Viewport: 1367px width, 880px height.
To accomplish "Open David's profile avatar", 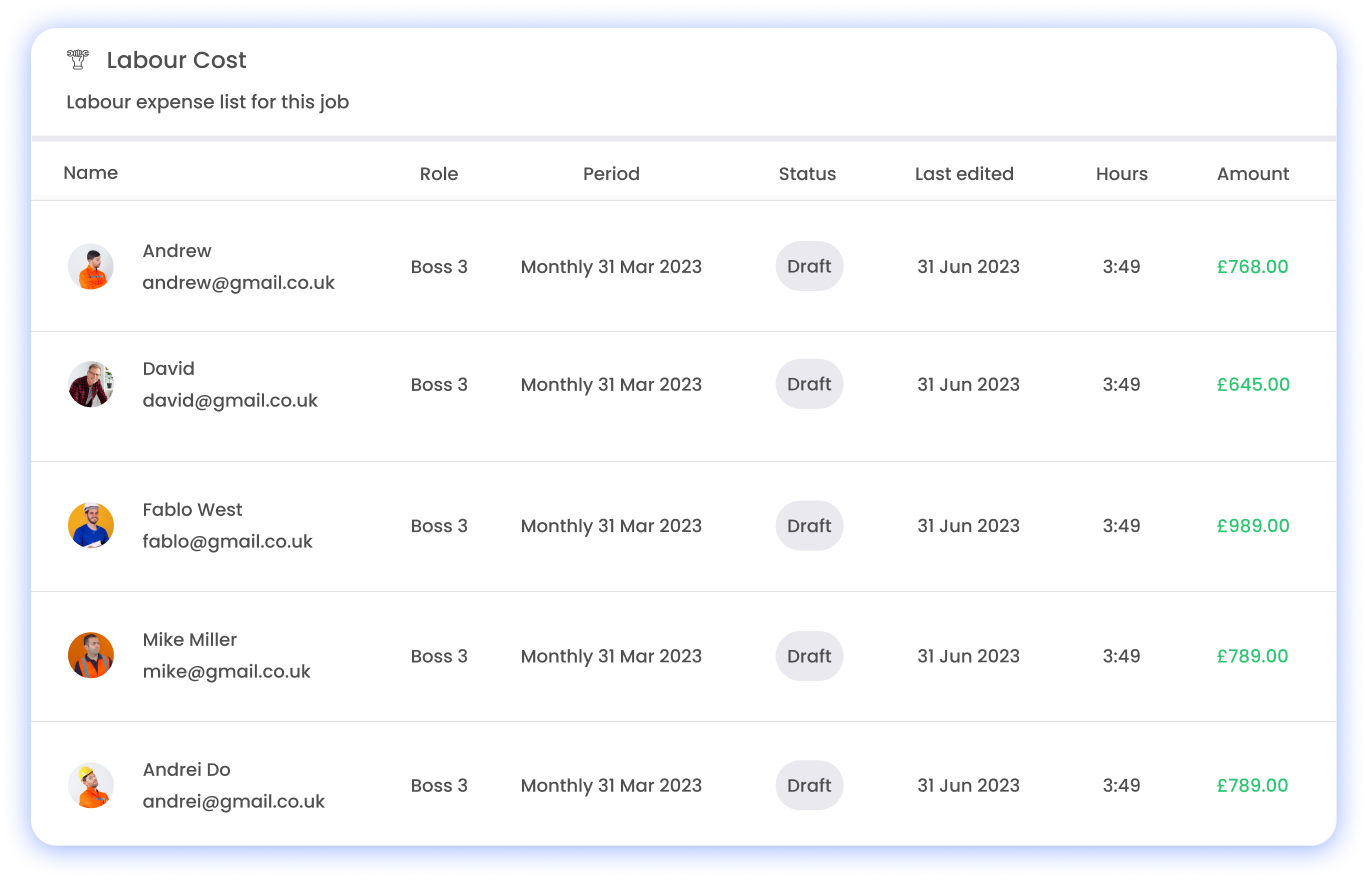I will coord(91,385).
